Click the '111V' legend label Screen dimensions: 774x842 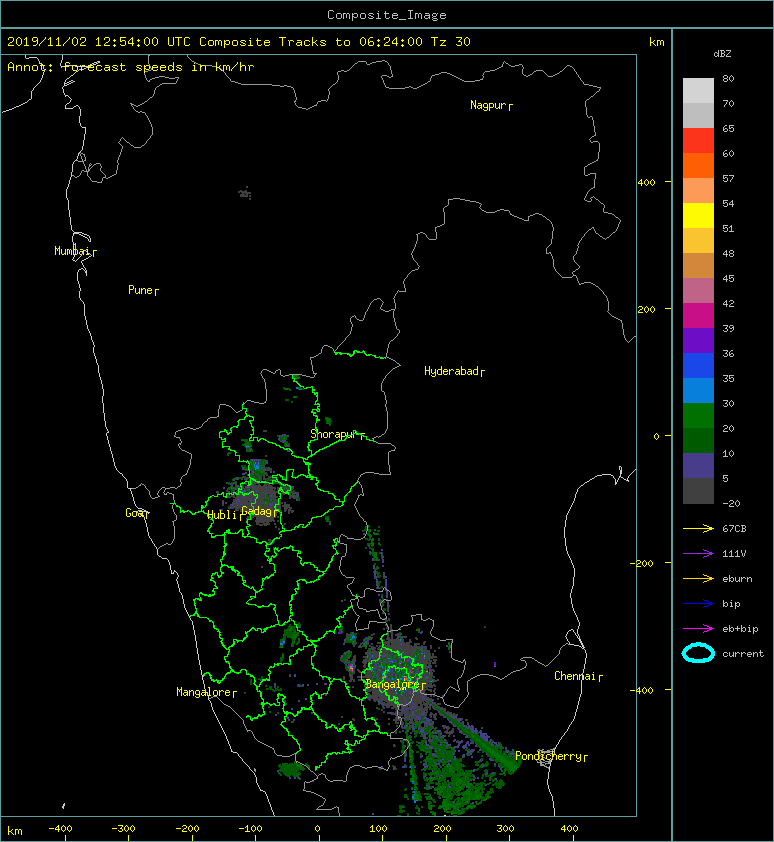(734, 554)
